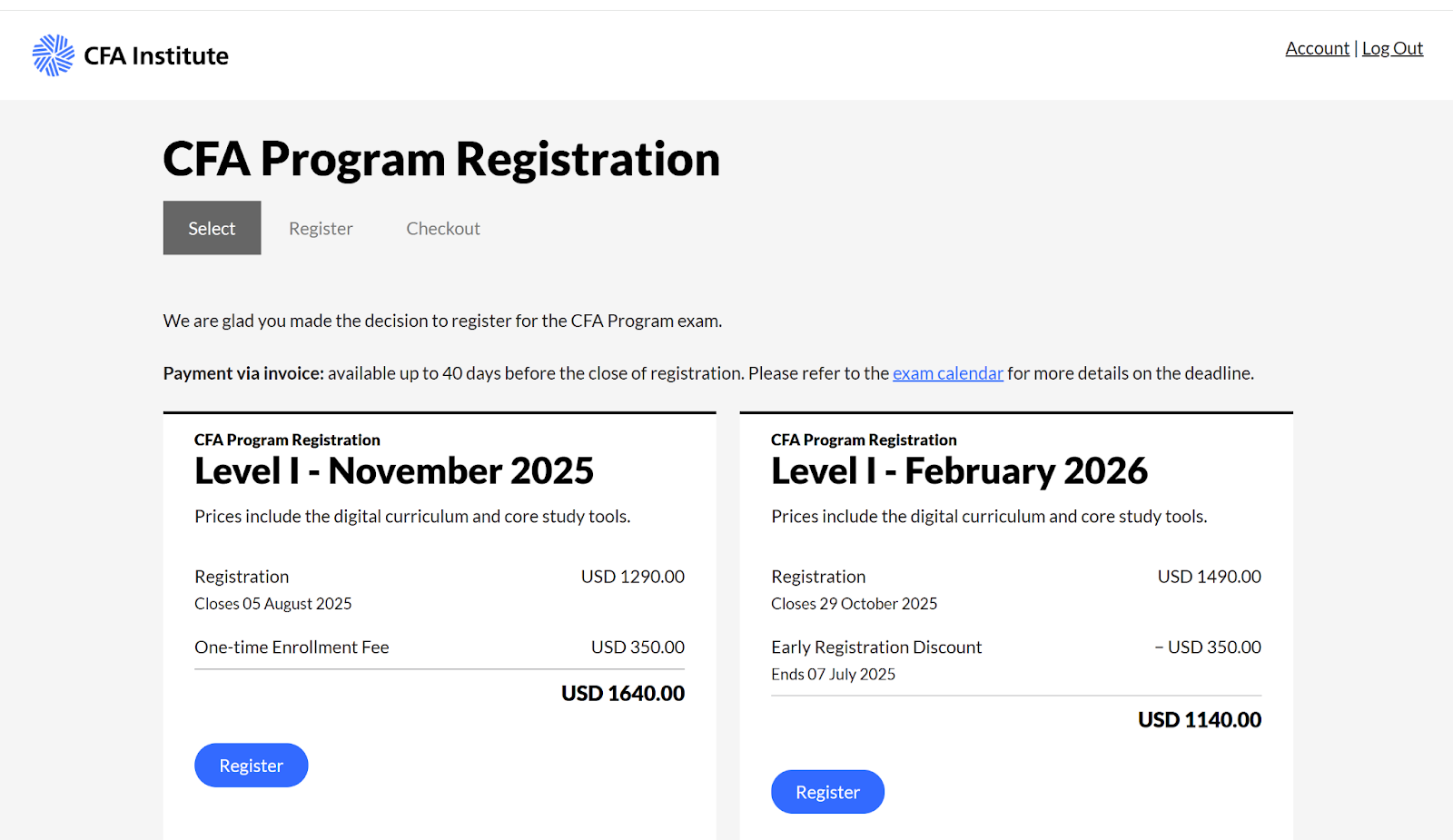
Task: Click the CFA Institute starburst logo icon
Action: pos(54,55)
